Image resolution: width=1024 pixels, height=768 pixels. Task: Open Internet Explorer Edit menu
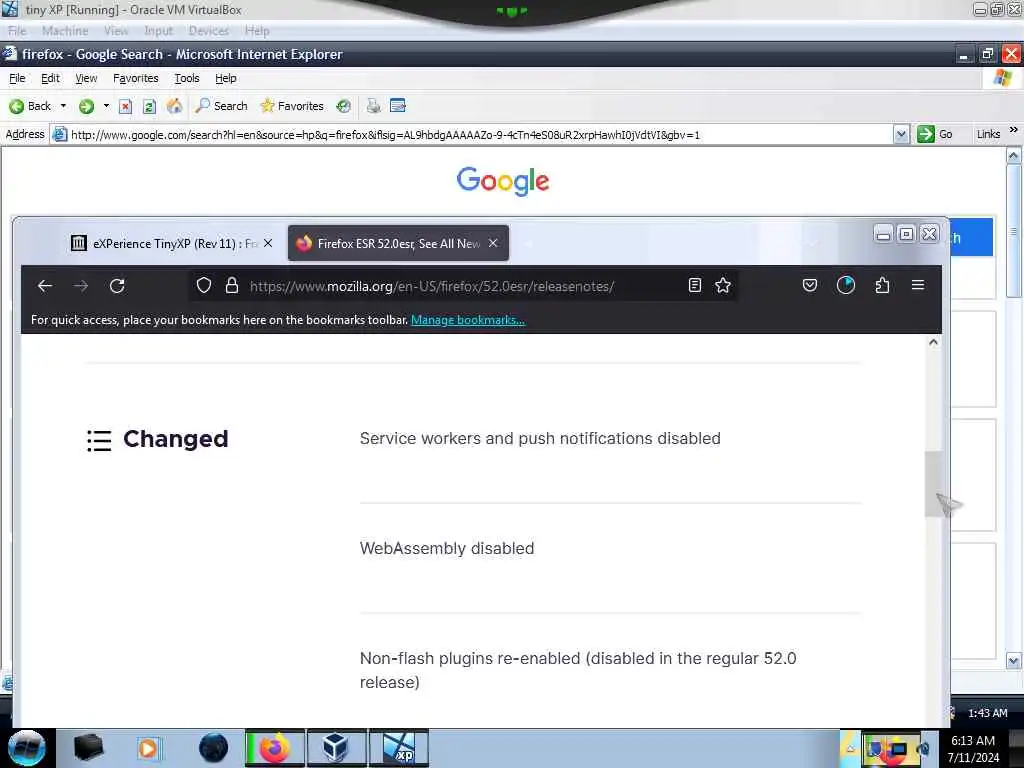[x=50, y=78]
